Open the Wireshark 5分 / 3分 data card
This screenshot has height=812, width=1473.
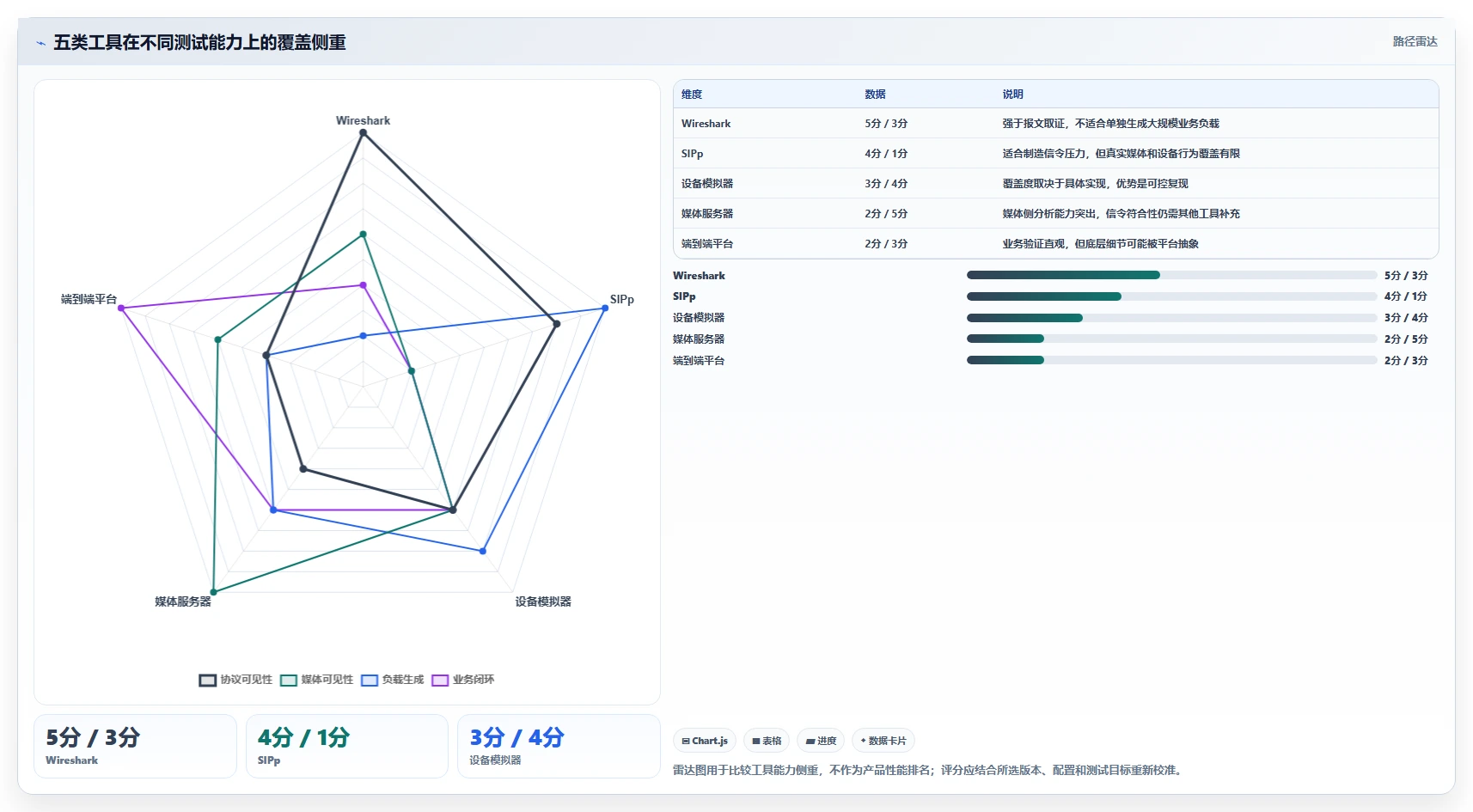coord(135,746)
